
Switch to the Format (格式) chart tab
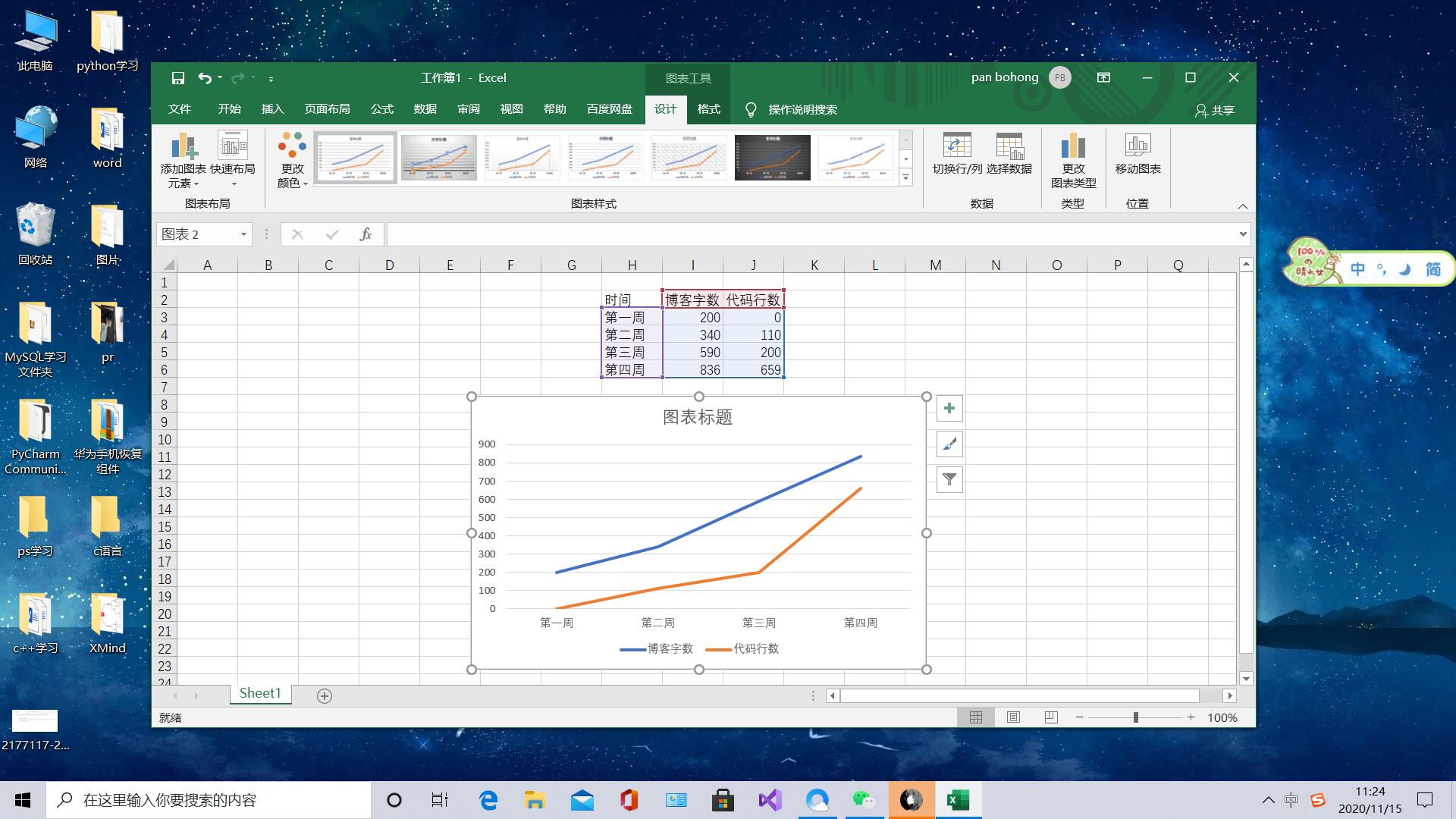[x=708, y=109]
